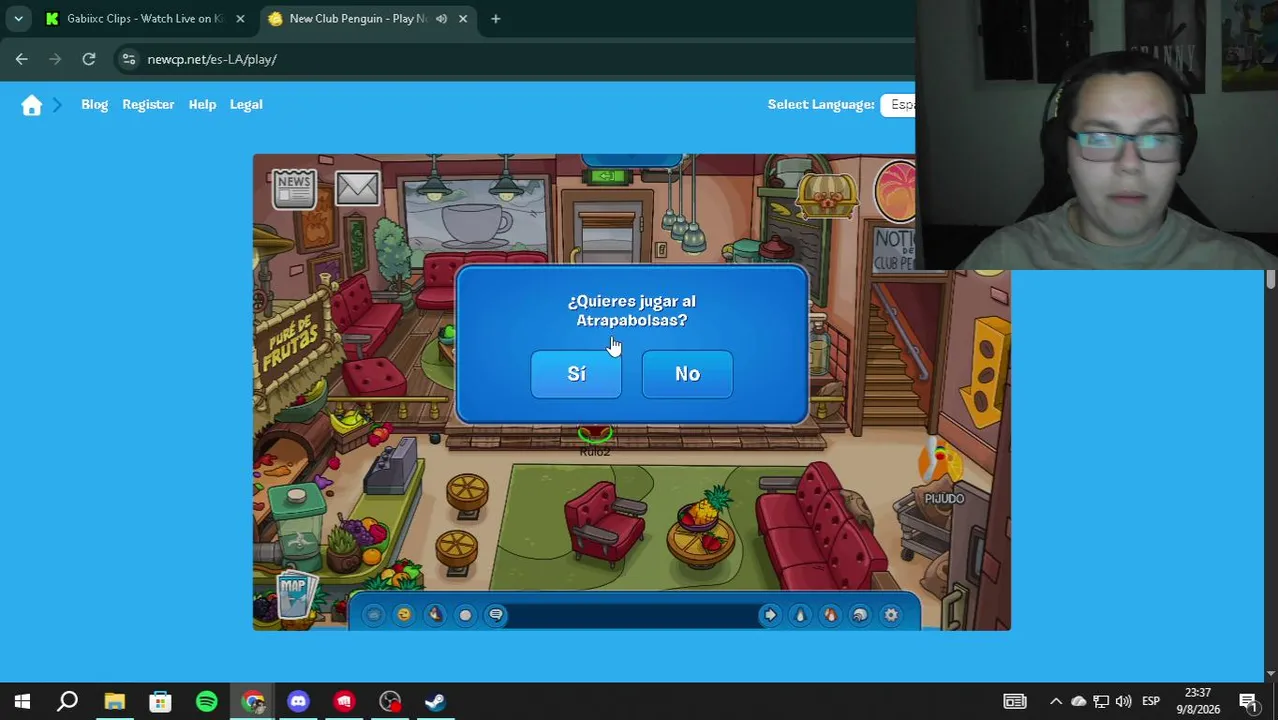
Task: Click the browser back arrow
Action: coord(22,59)
